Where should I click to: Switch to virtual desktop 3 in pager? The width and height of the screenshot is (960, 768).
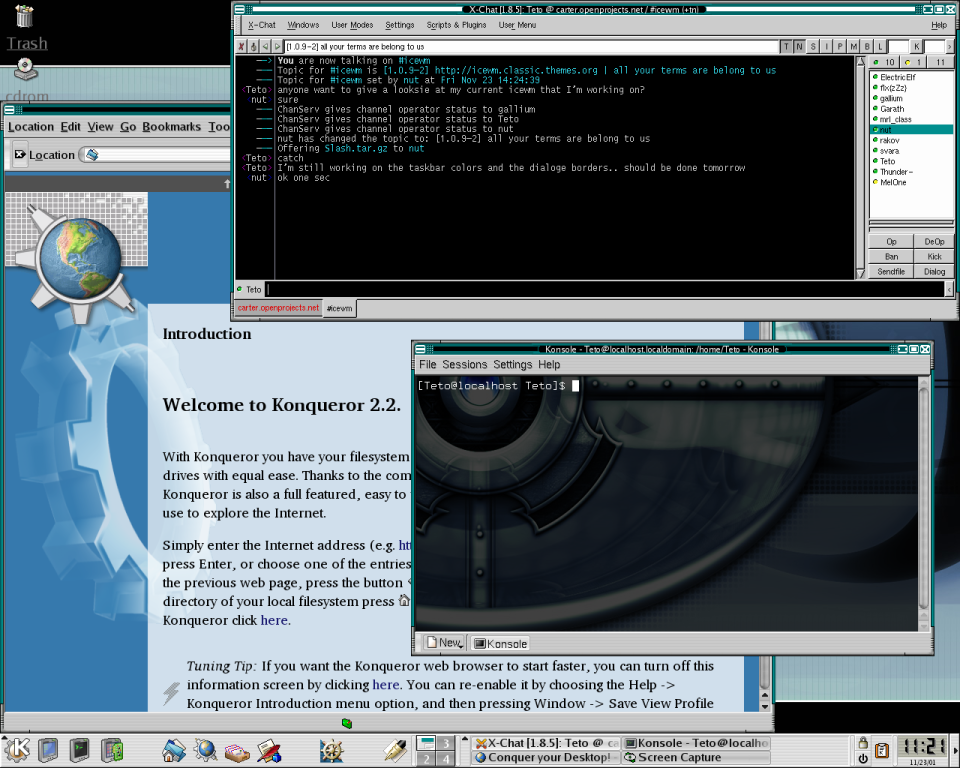[446, 744]
